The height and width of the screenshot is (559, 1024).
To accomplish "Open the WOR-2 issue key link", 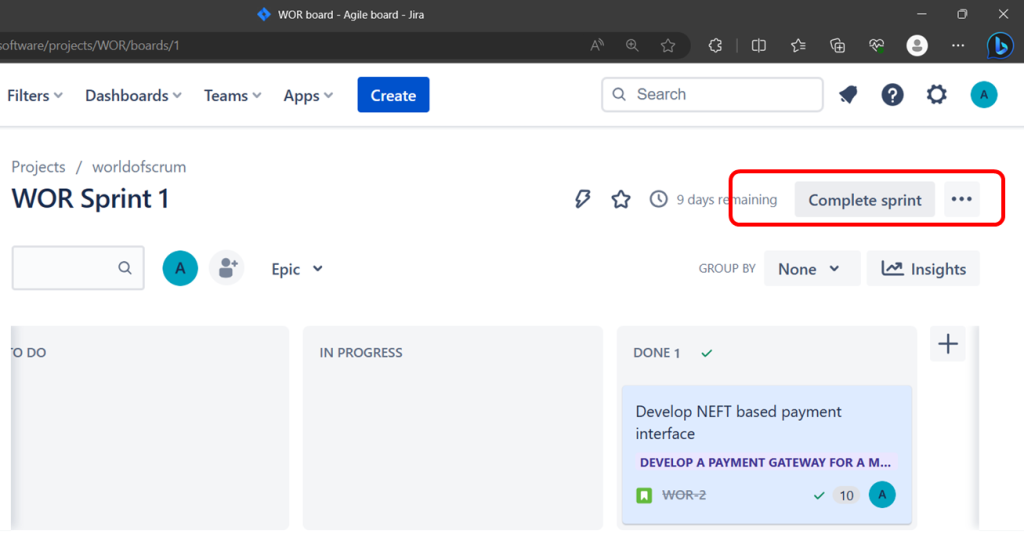I will [x=684, y=495].
